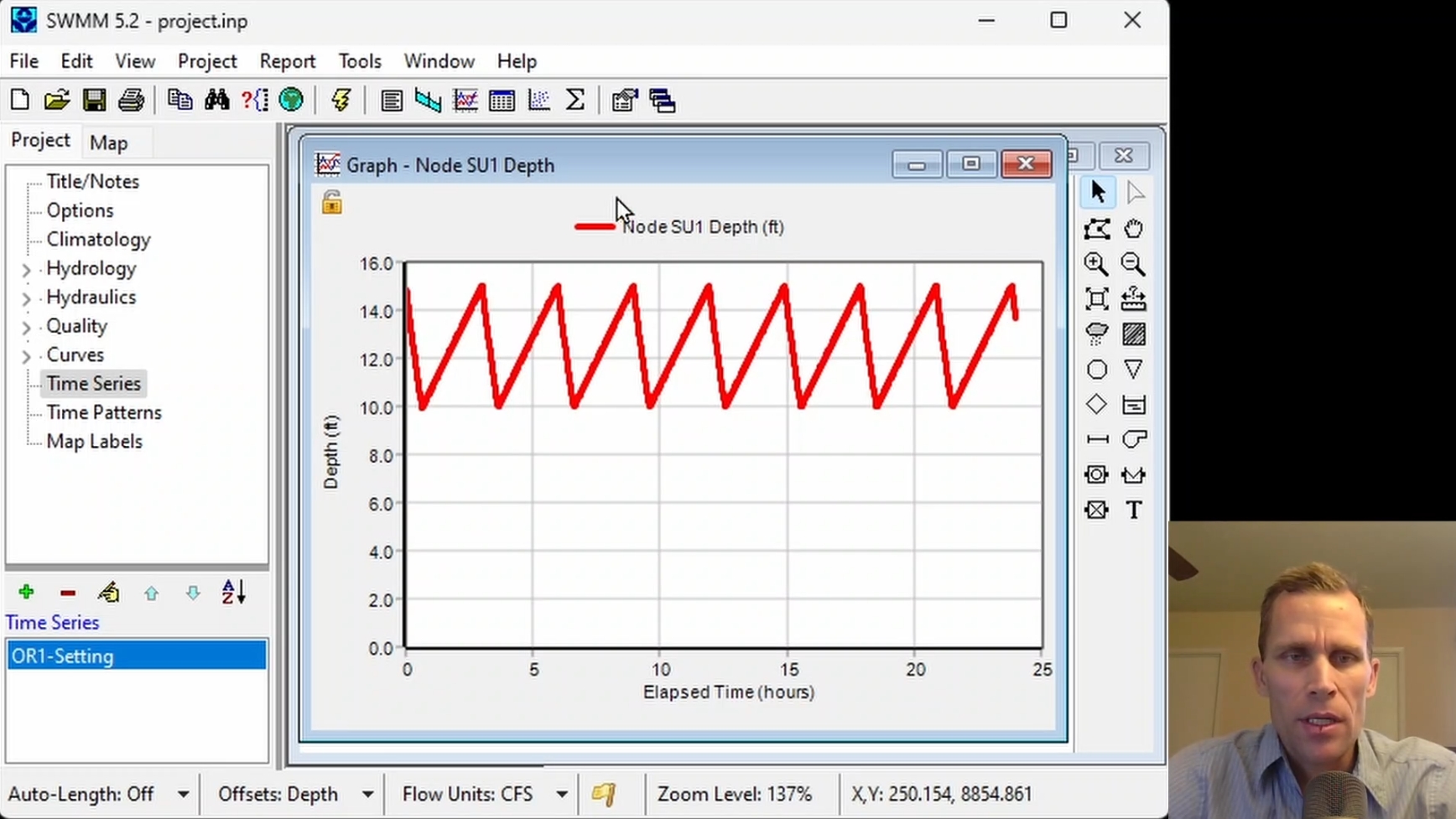Select the Zoom Out magnifier tool

coord(1134,264)
